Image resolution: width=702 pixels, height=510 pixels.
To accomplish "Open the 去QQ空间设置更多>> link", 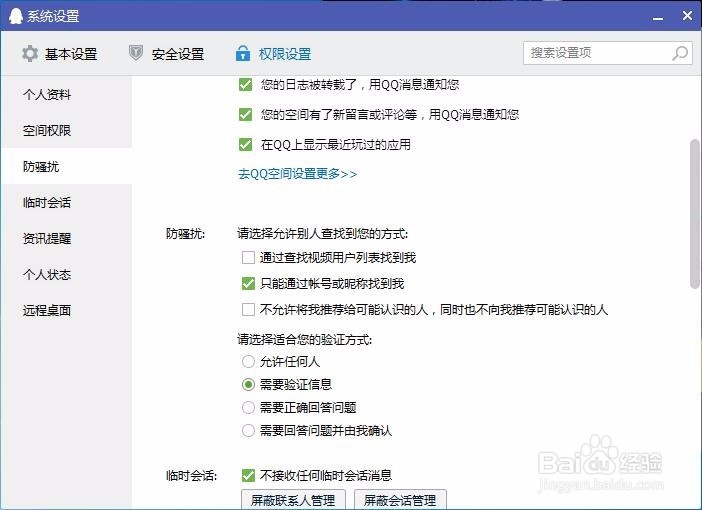I will (297, 174).
